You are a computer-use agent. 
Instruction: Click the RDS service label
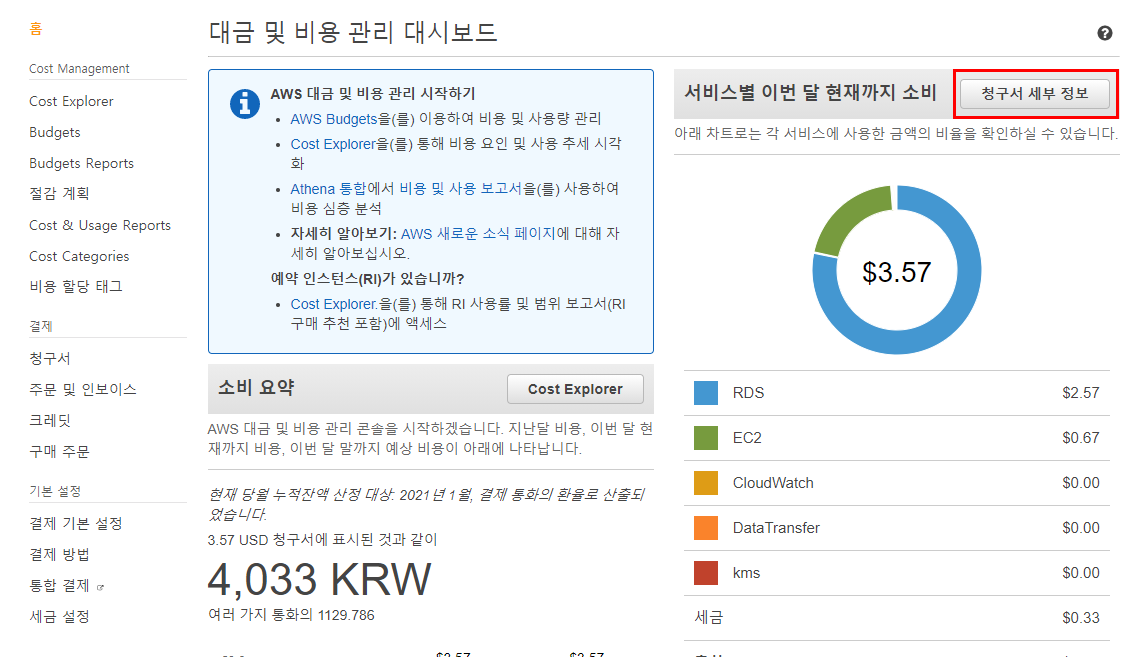pos(748,393)
